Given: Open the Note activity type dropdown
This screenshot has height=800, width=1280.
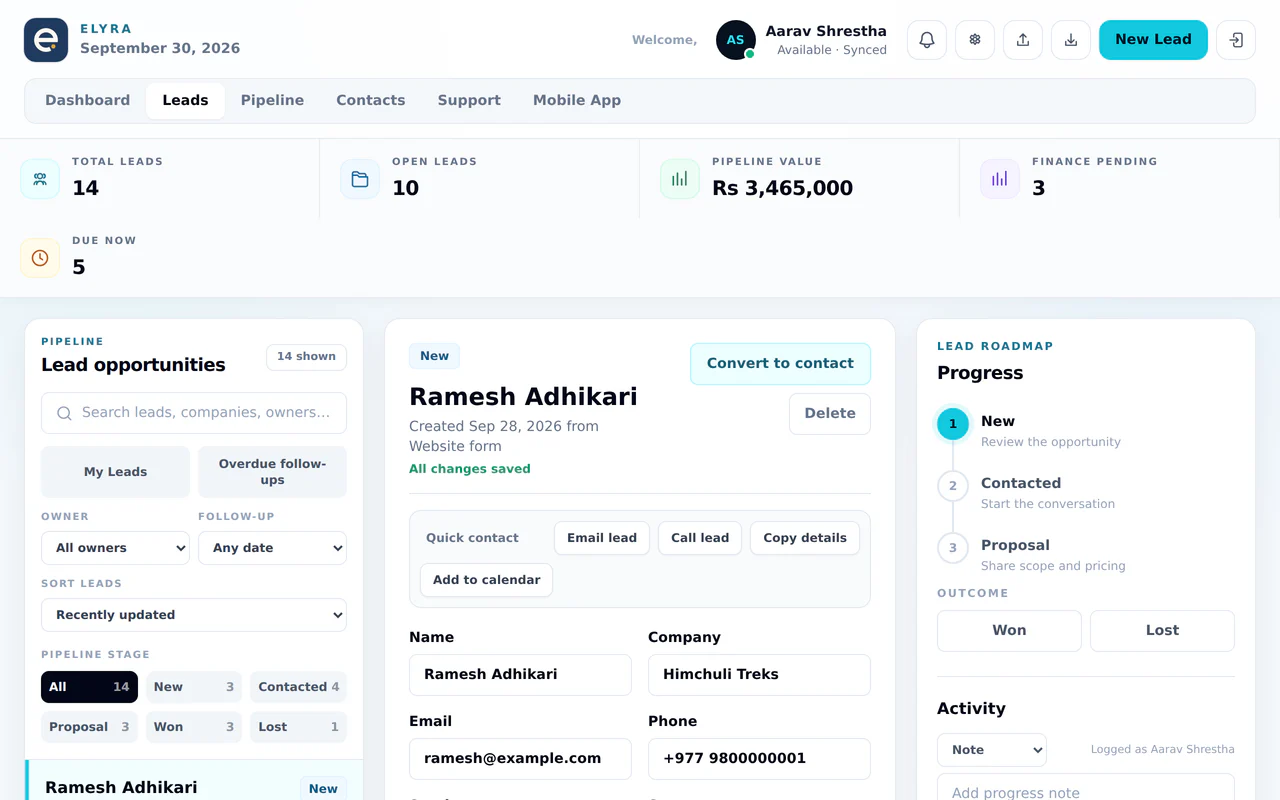Looking at the screenshot, I should 992,750.
